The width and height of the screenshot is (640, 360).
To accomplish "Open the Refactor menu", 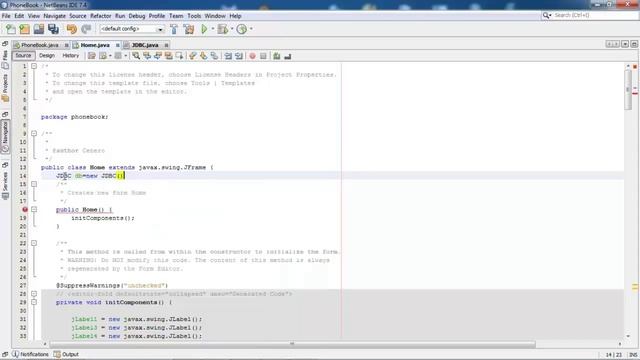I will click(100, 16).
